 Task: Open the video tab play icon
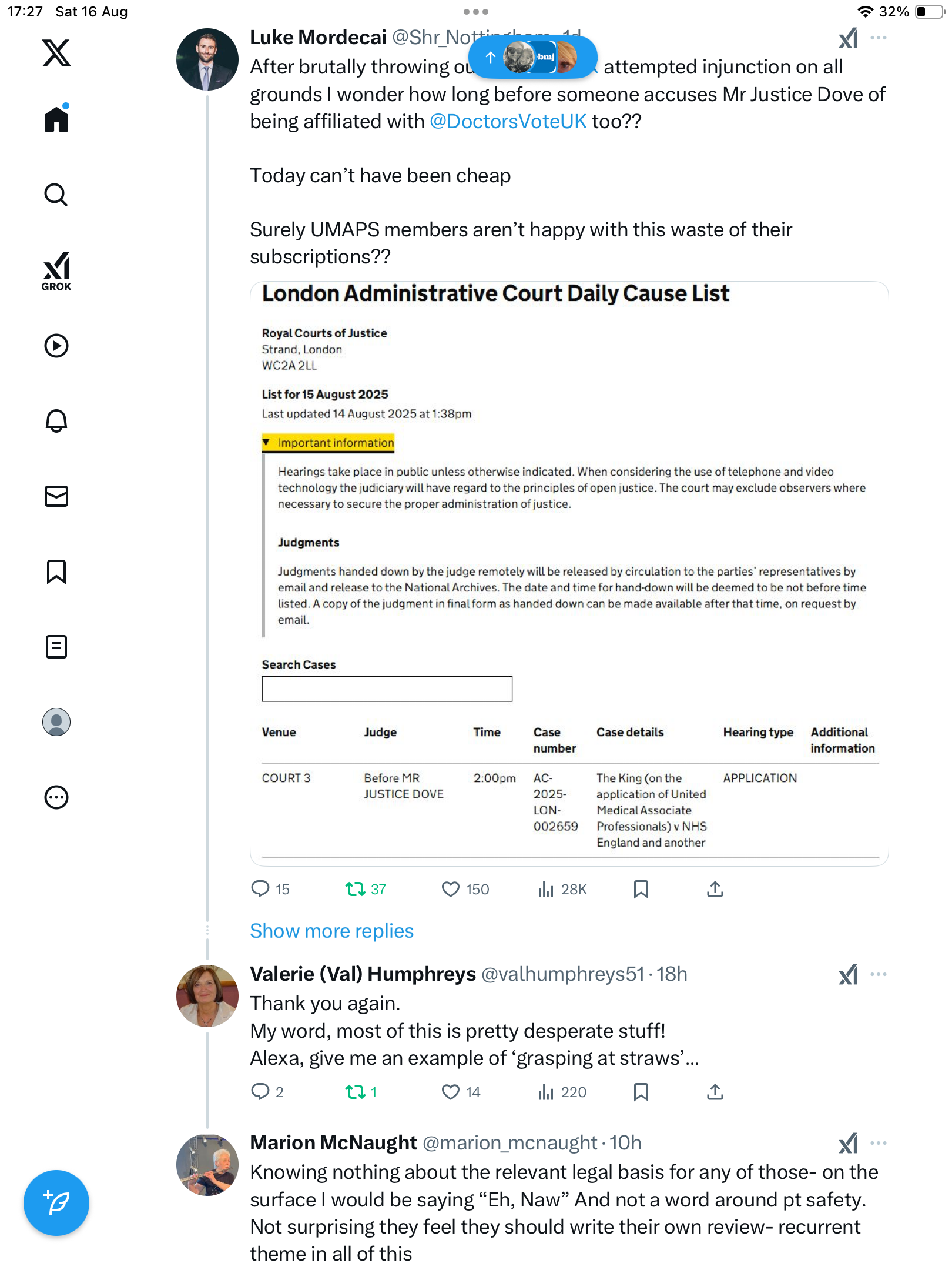tap(56, 346)
